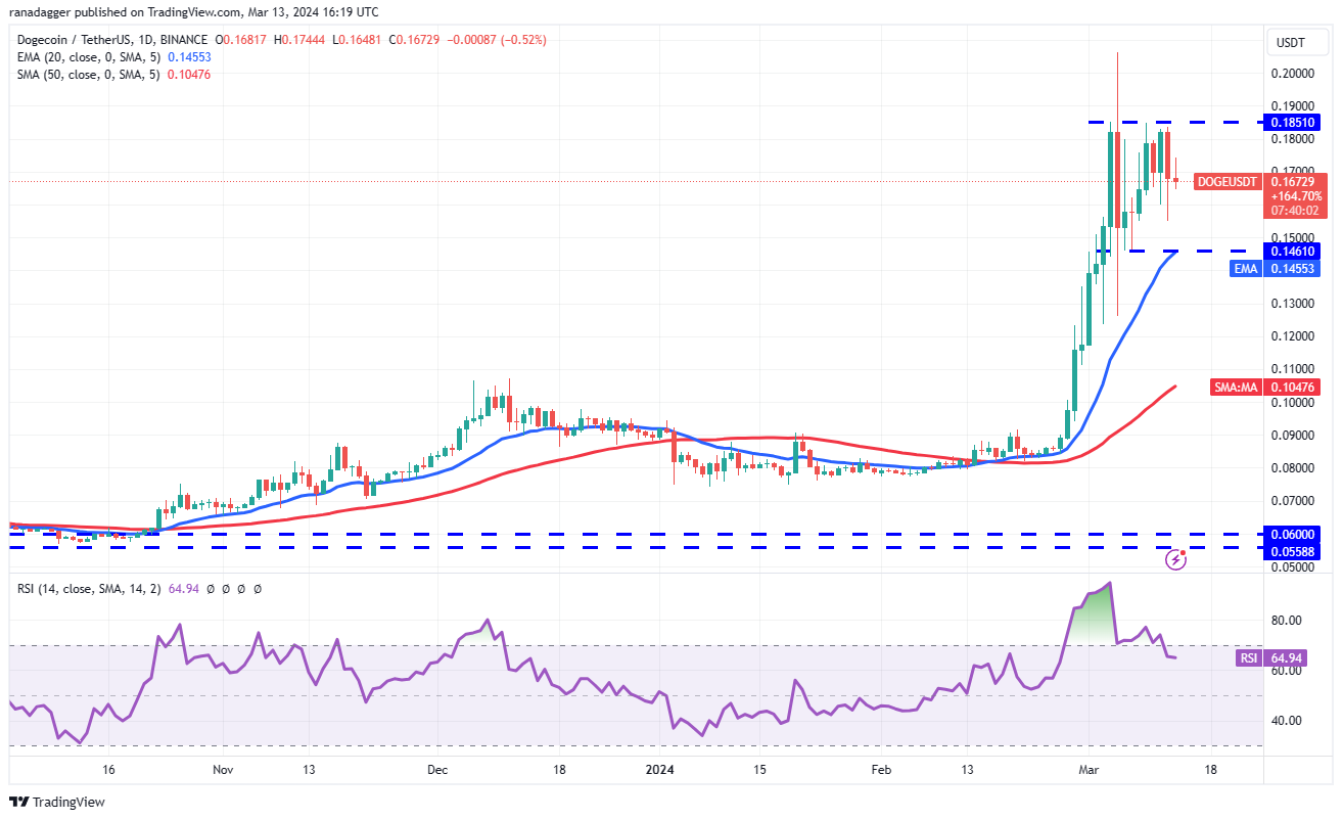The image size is (1341, 819).
Task: Click the 0.08000 price axis level
Action: pos(1292,468)
